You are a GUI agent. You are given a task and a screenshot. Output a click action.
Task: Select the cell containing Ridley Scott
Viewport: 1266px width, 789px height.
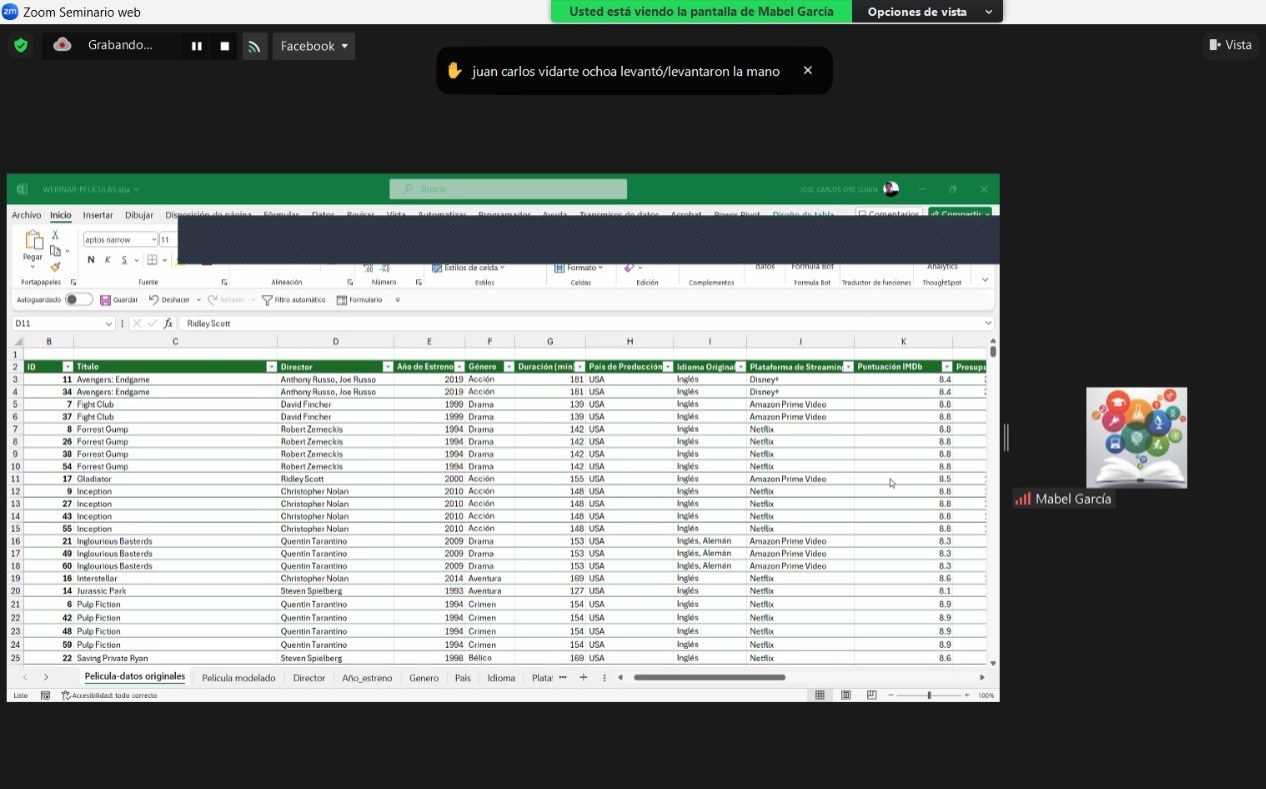(336, 479)
